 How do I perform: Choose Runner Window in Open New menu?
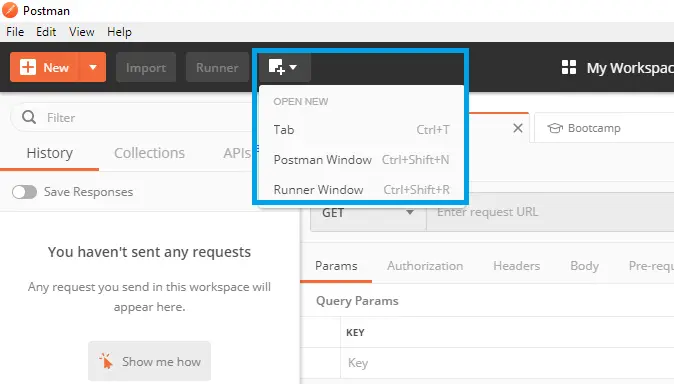point(362,190)
